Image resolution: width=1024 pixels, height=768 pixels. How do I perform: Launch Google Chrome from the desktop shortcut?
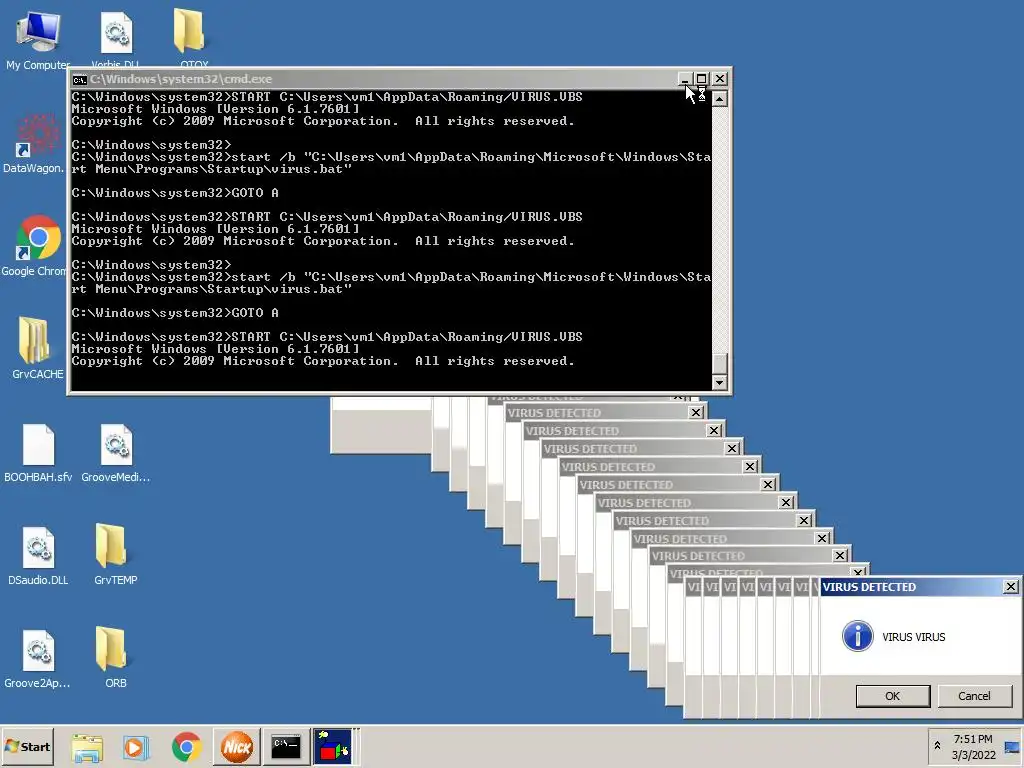pos(37,246)
